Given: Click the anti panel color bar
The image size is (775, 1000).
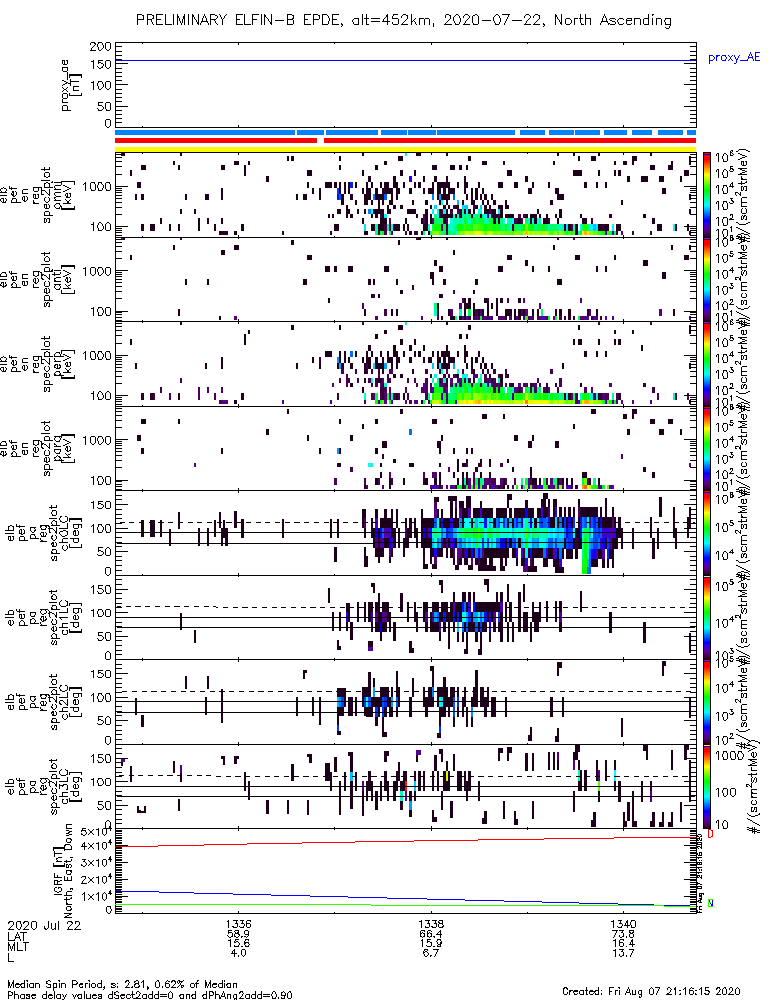Looking at the screenshot, I should click(706, 279).
